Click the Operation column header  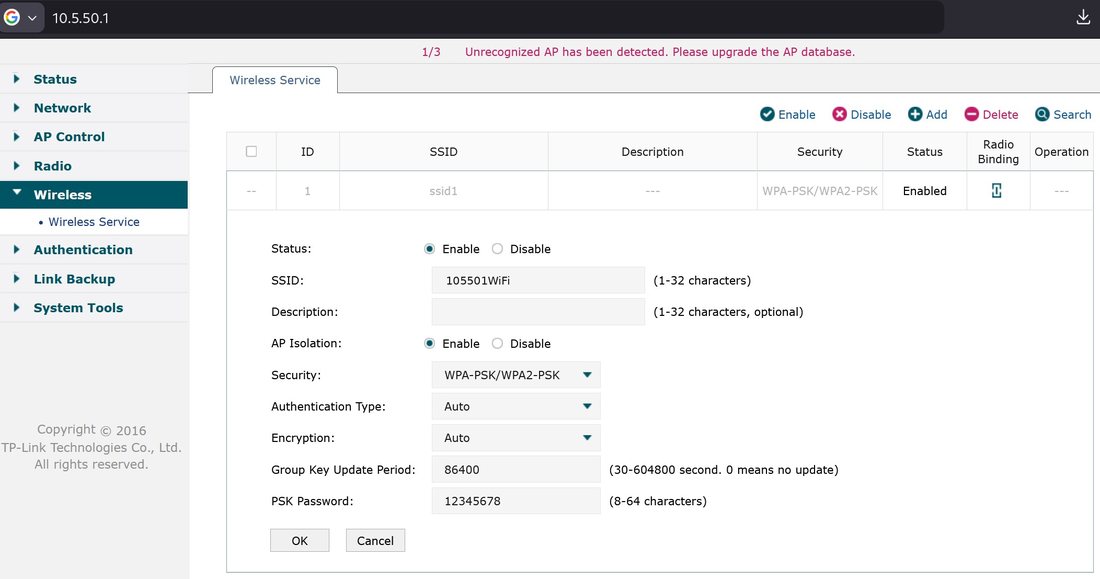(x=1061, y=152)
